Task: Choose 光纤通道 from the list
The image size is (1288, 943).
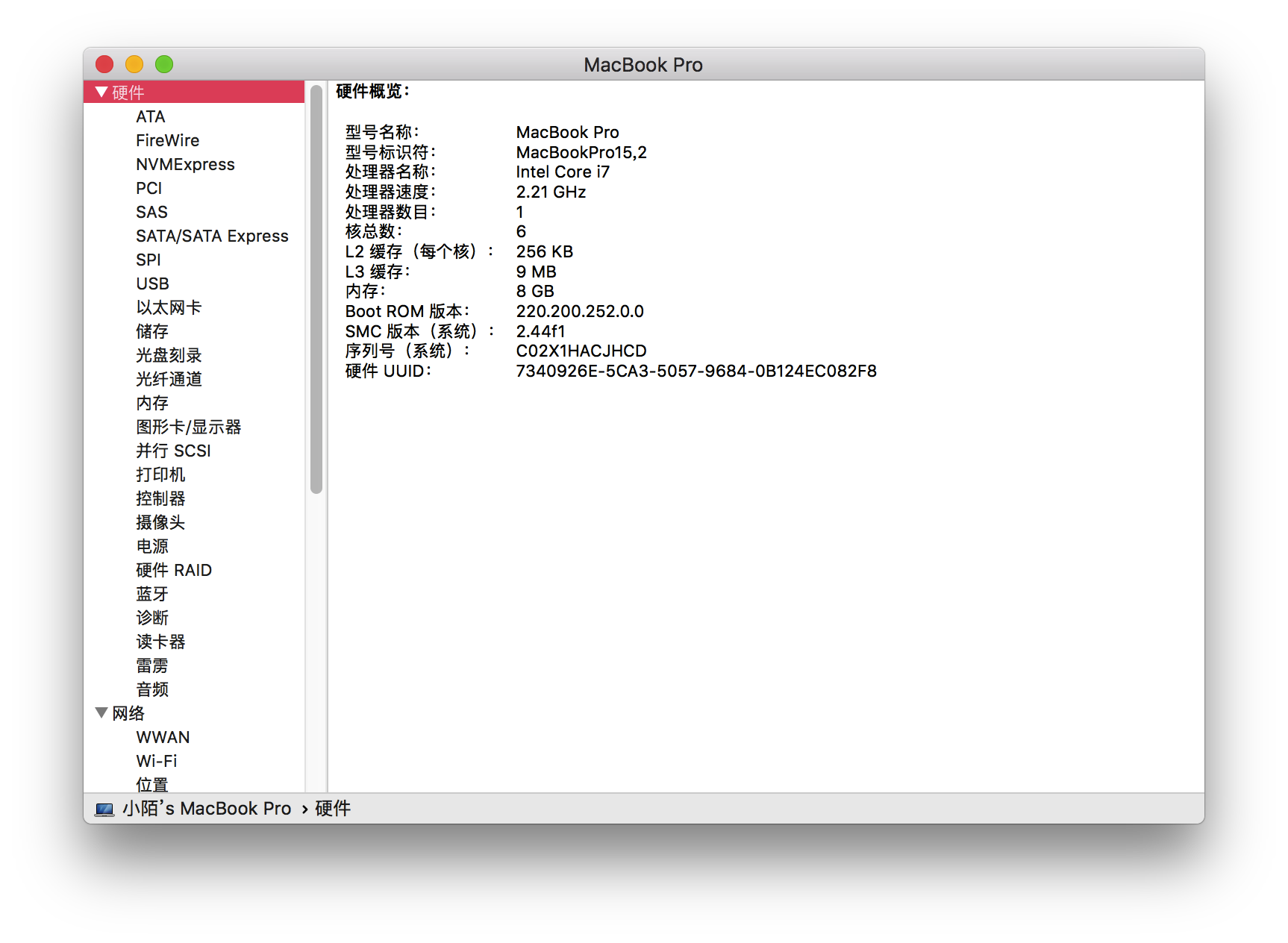Action: (169, 379)
